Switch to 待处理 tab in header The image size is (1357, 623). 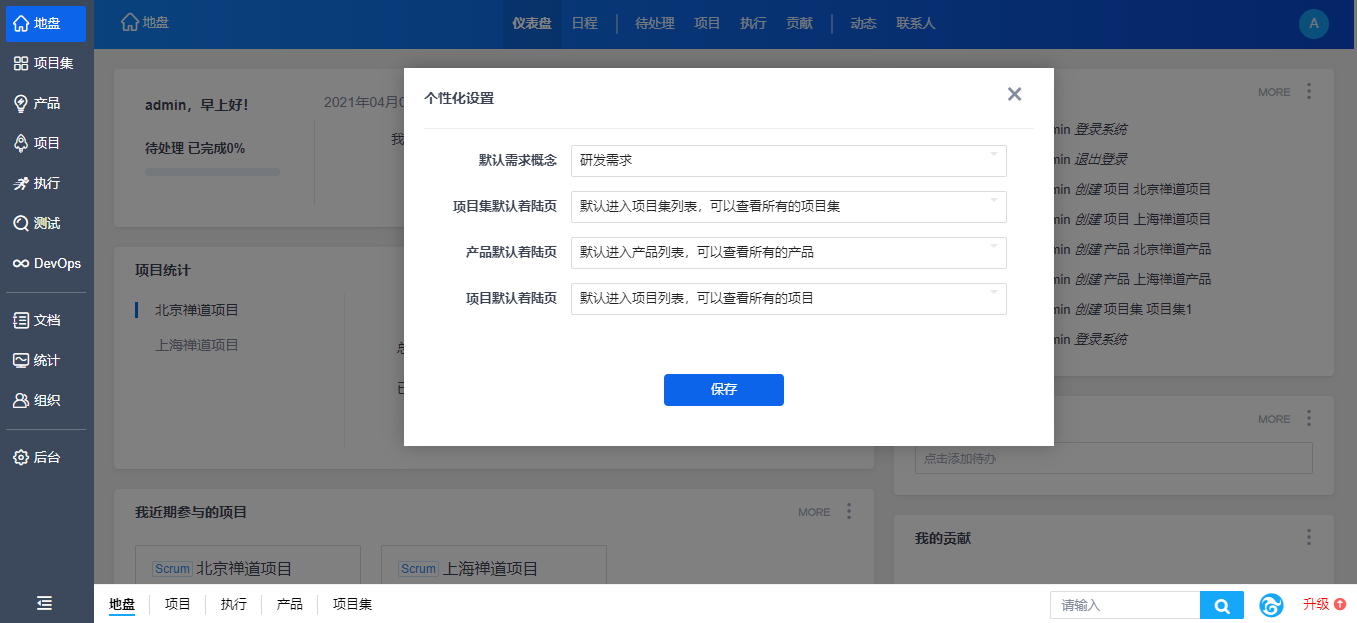[655, 23]
